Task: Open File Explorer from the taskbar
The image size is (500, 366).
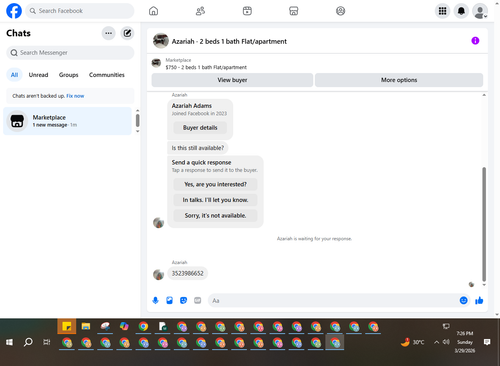Action: tap(86, 326)
